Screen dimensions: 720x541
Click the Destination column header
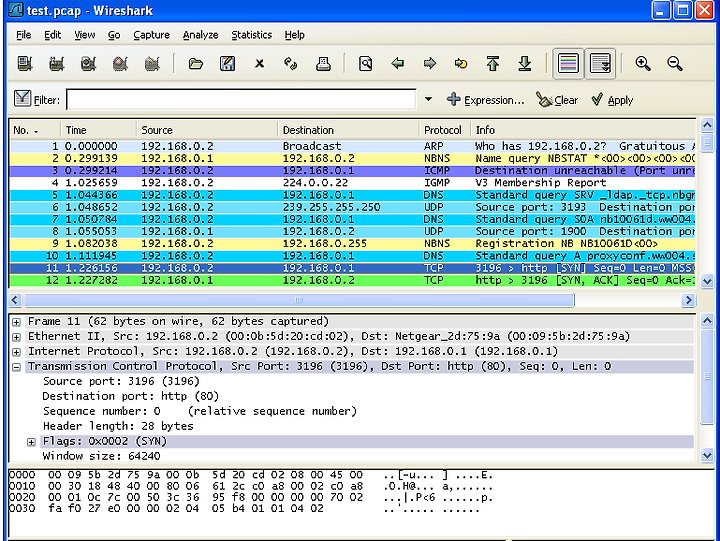click(348, 130)
